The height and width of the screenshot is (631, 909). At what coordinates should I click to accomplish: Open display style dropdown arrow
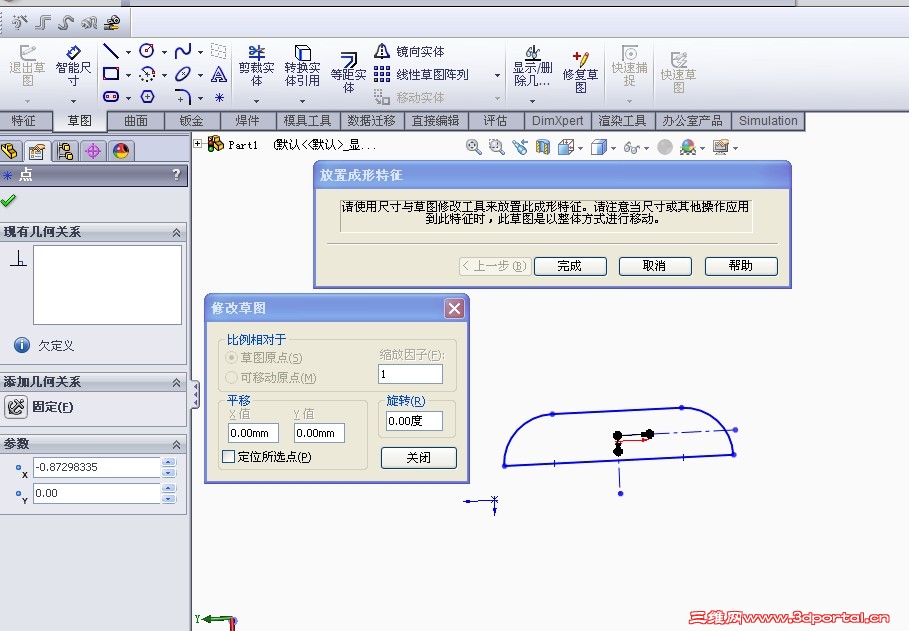pyautogui.click(x=613, y=148)
